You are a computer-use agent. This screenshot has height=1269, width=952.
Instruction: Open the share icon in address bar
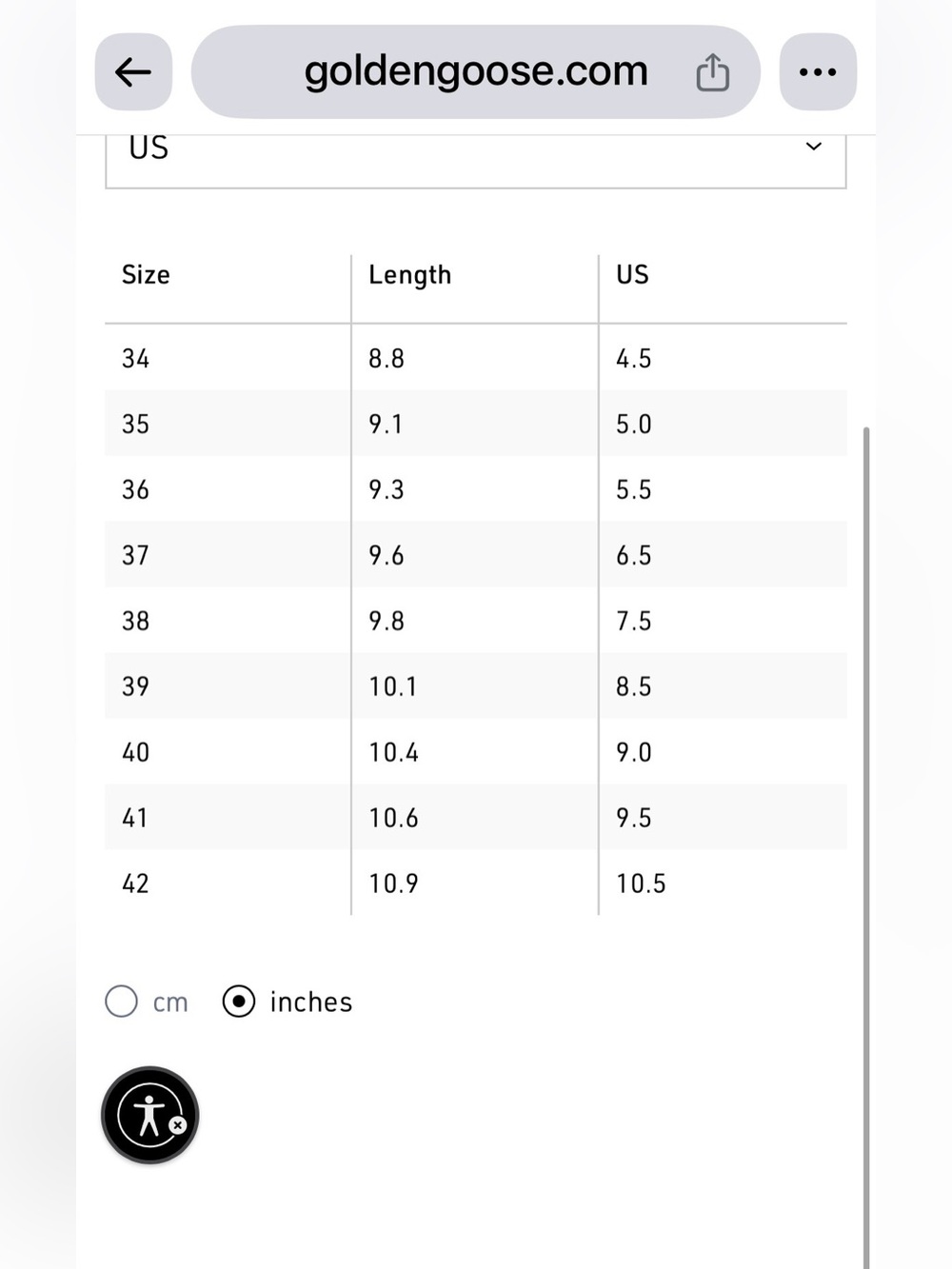[712, 72]
